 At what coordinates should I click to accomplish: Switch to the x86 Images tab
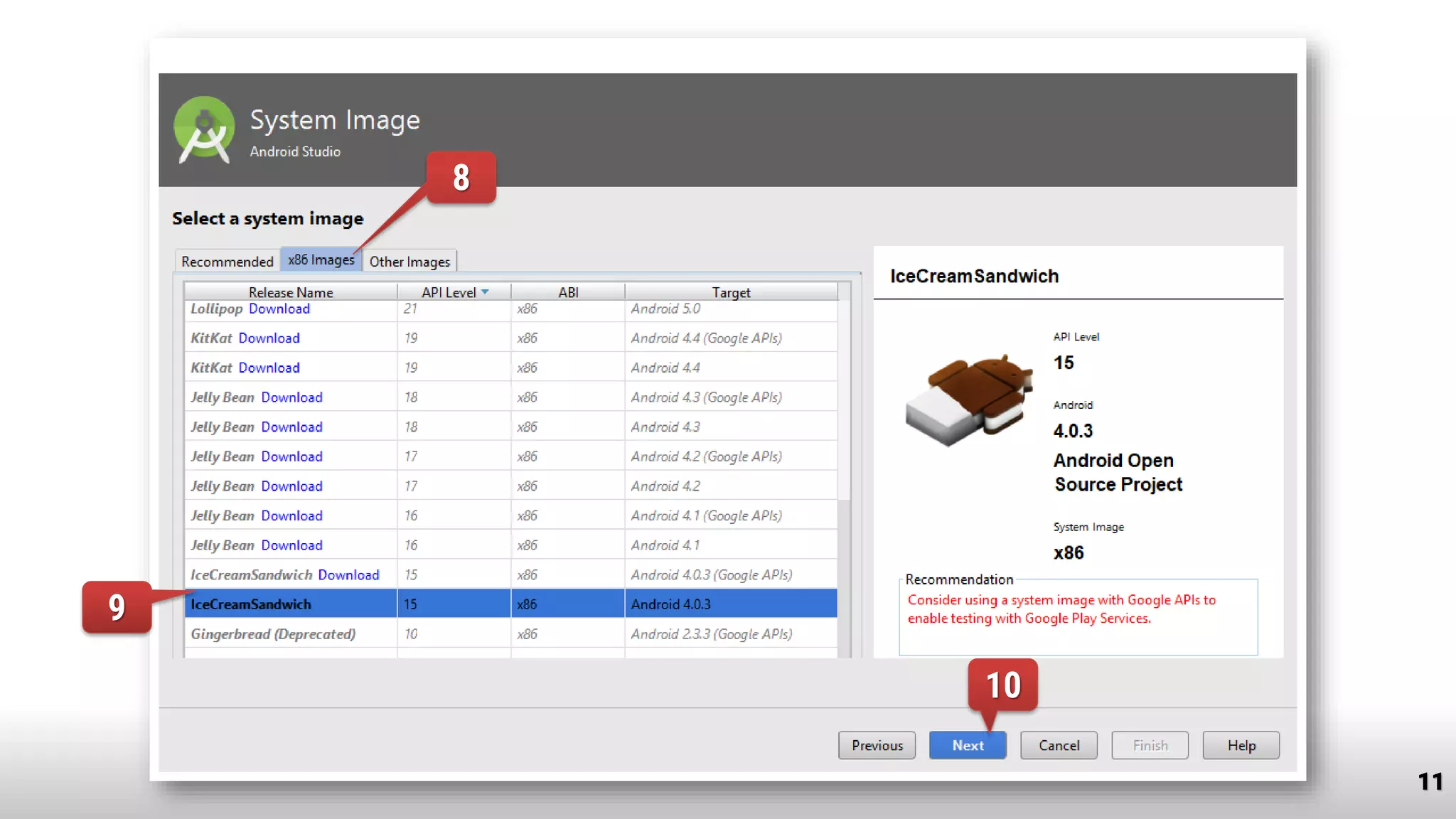(321, 260)
